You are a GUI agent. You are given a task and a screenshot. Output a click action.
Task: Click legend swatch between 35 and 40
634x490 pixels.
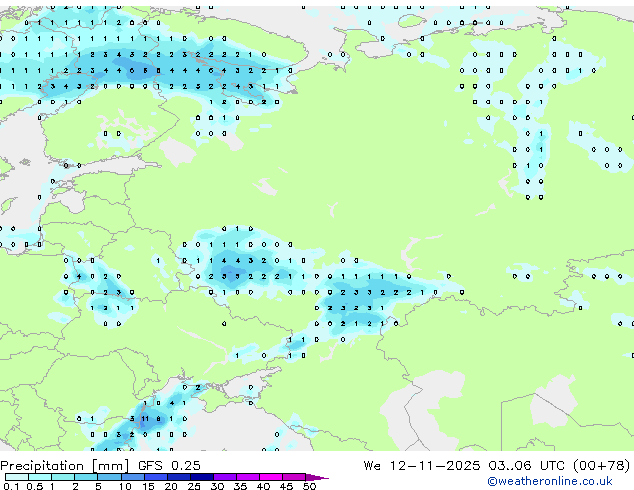point(247,477)
